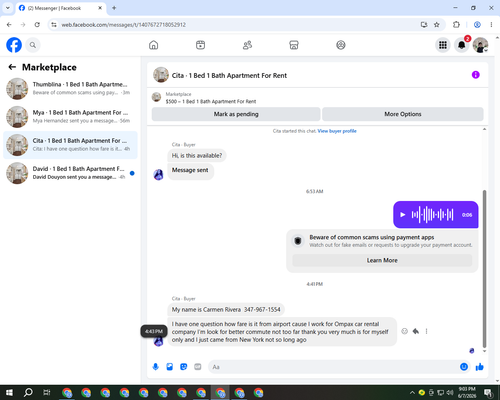The image size is (500, 400).
Task: Open the browser extensions puzzle icon
Action: pyautogui.click(x=456, y=25)
